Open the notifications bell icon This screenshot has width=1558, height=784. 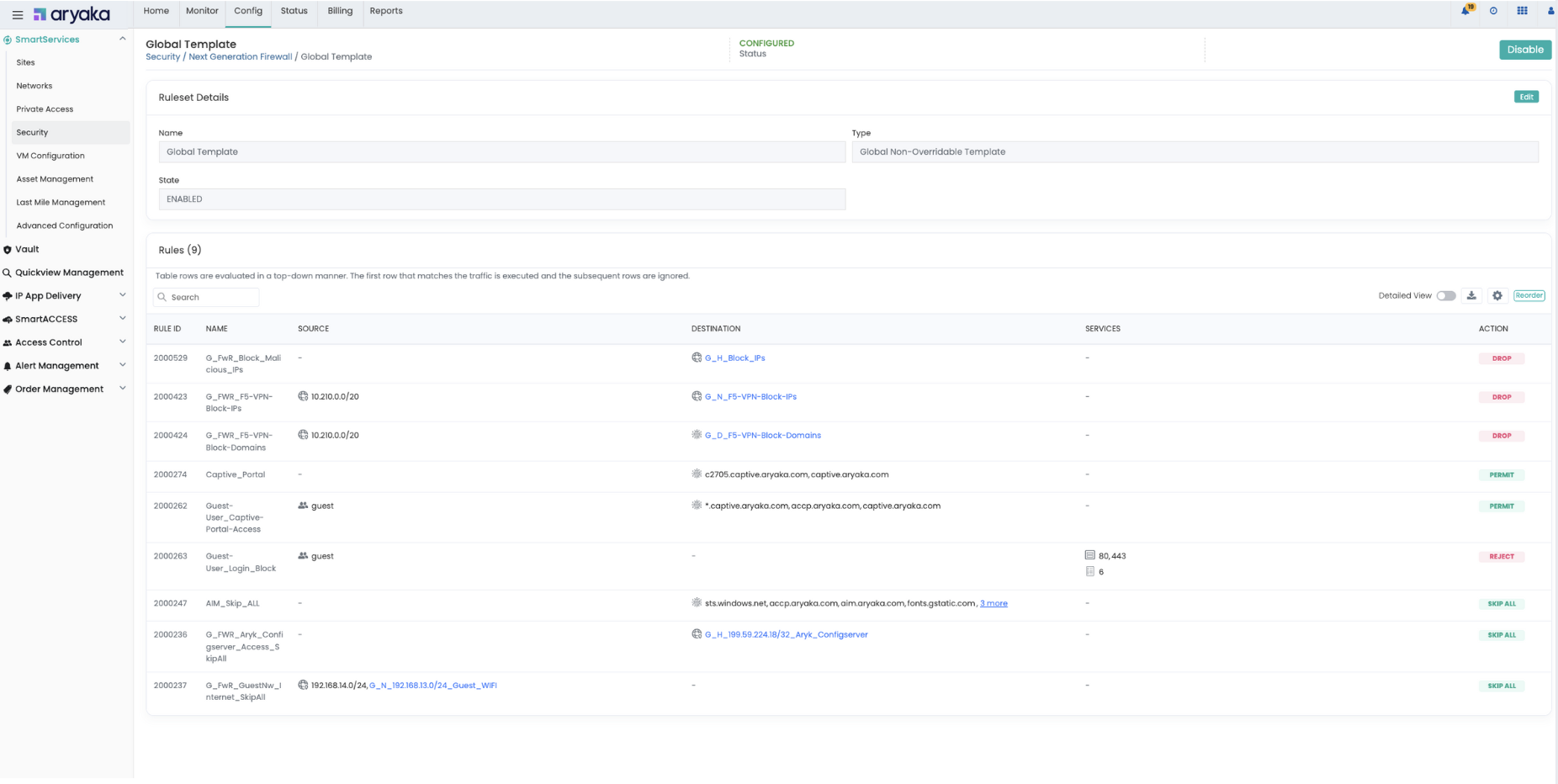click(1465, 11)
